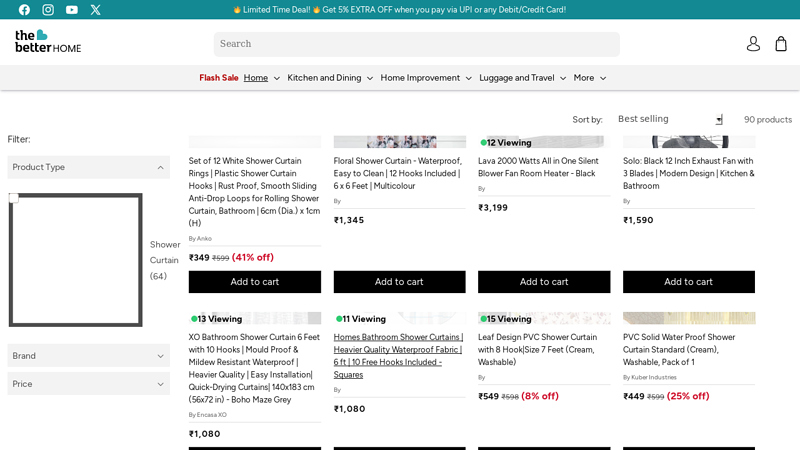The image size is (800, 450).
Task: Open the Kitchen and Dining menu
Action: tap(329, 78)
